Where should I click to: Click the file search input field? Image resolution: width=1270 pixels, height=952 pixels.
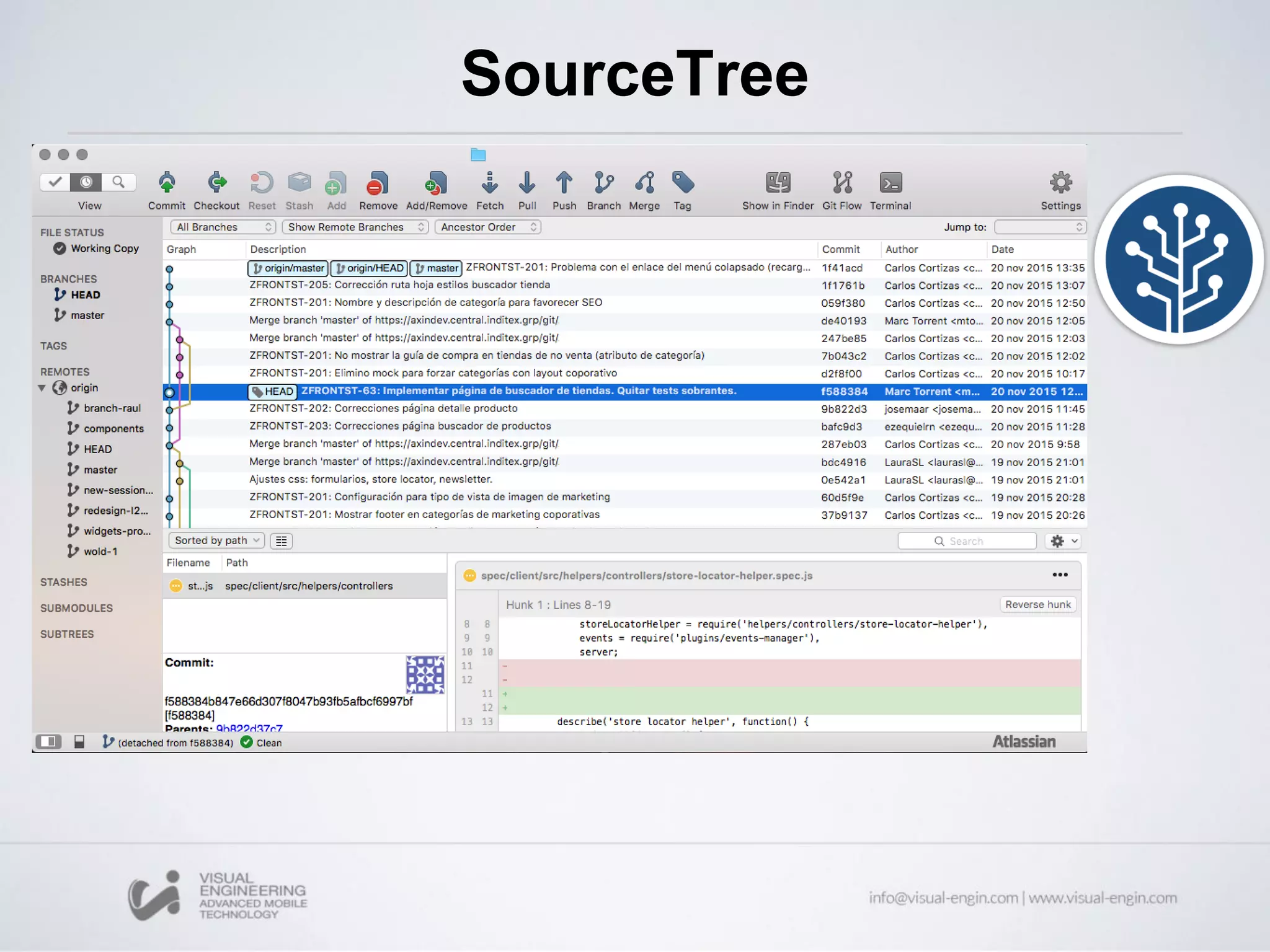click(966, 541)
